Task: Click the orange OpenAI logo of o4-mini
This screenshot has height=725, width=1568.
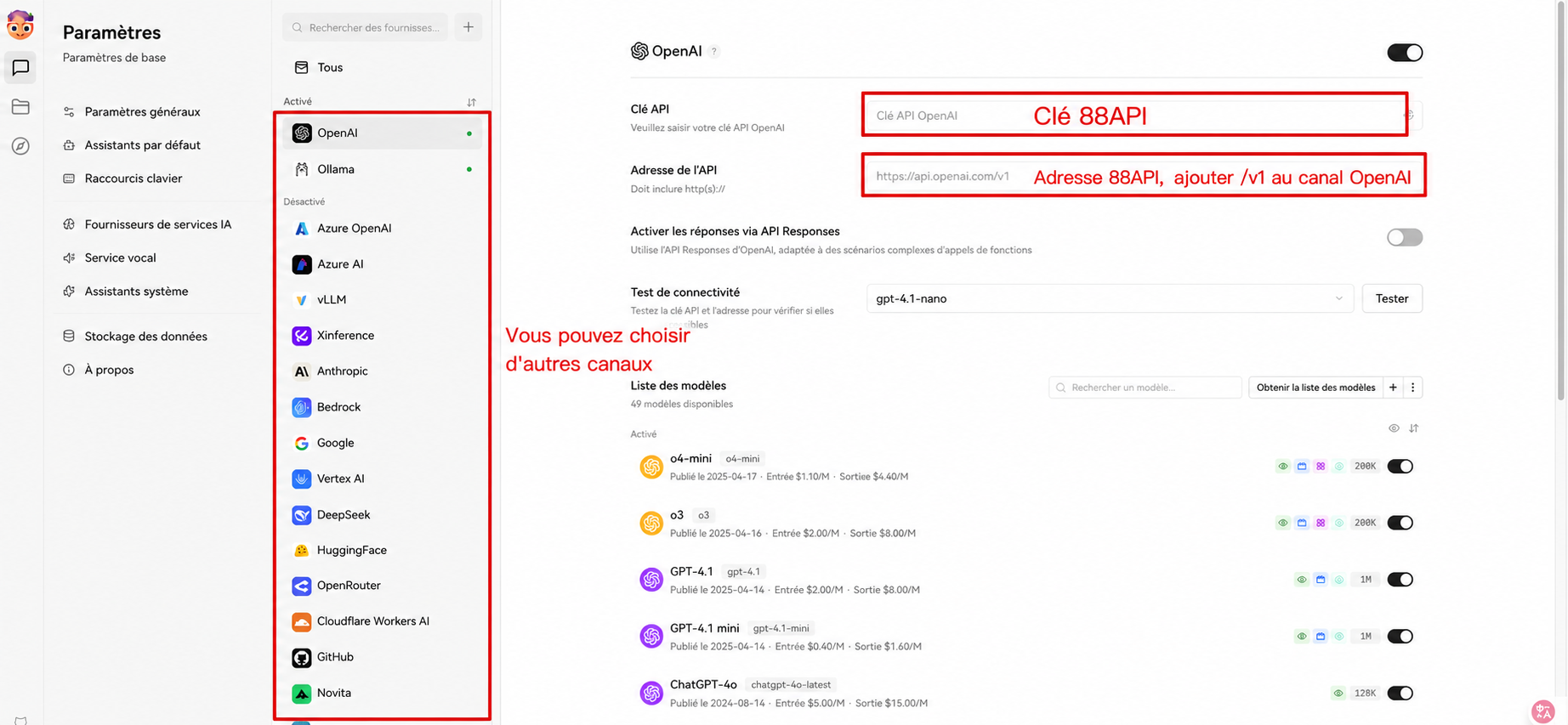Action: (651, 467)
